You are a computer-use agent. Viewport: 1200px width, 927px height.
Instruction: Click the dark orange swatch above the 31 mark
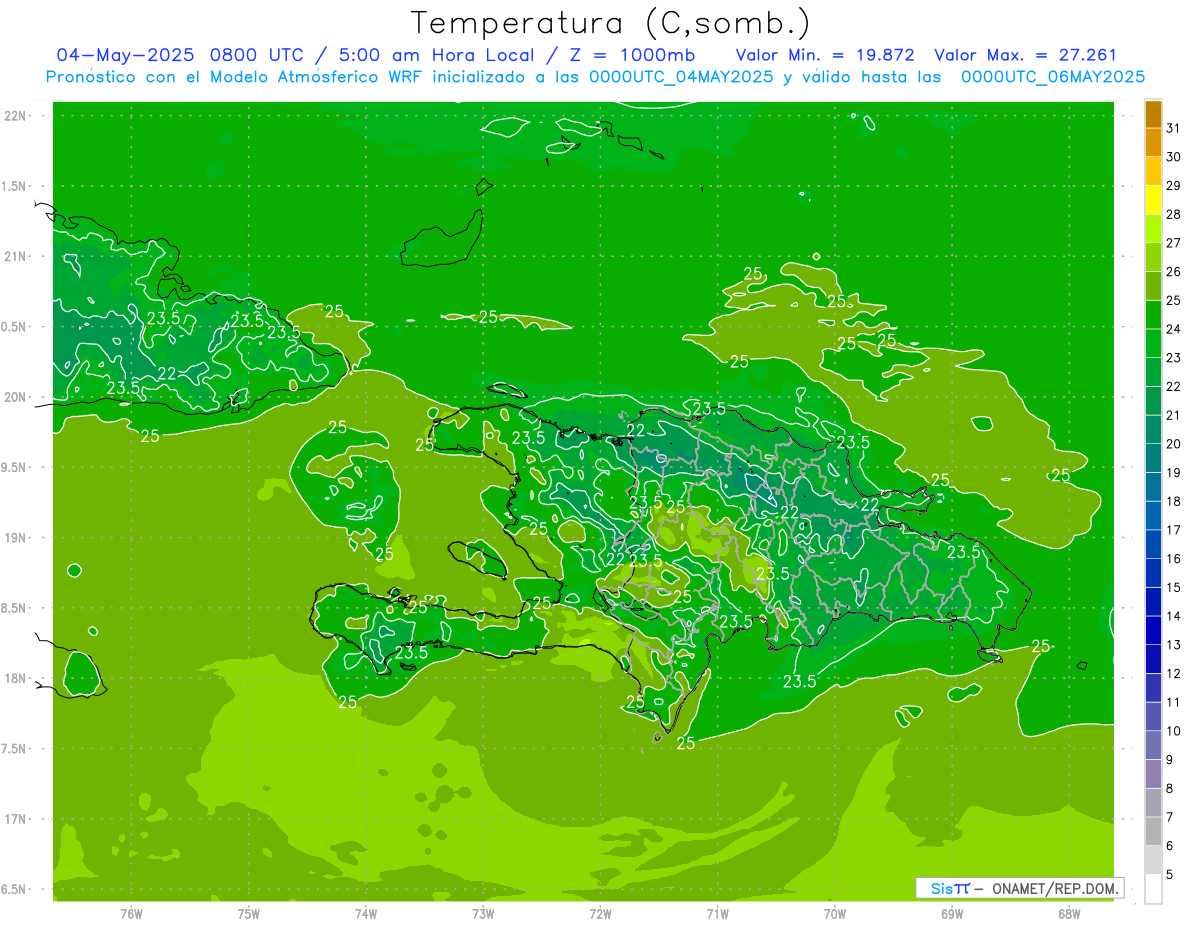click(1153, 113)
